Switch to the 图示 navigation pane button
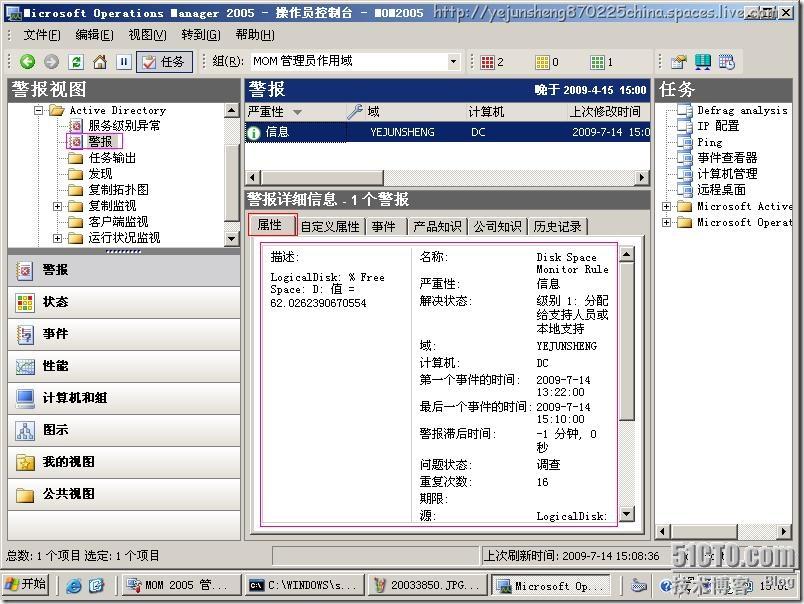 point(124,430)
